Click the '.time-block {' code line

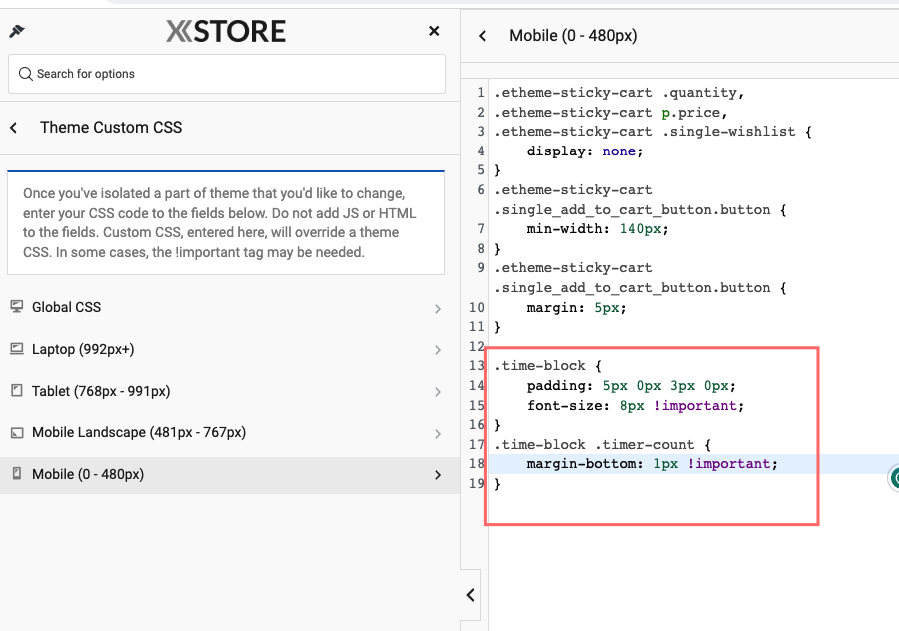(x=548, y=366)
